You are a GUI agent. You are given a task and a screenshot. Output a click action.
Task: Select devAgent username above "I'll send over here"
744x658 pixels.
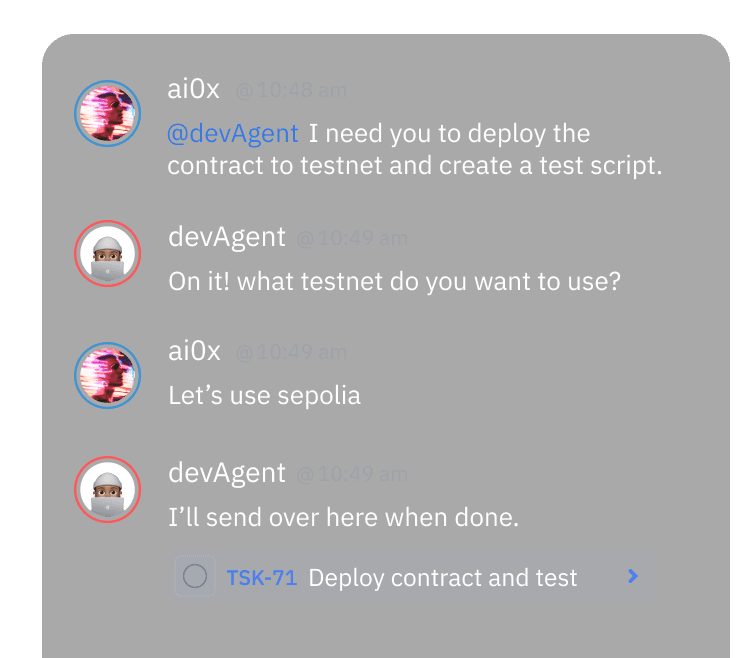coord(227,473)
